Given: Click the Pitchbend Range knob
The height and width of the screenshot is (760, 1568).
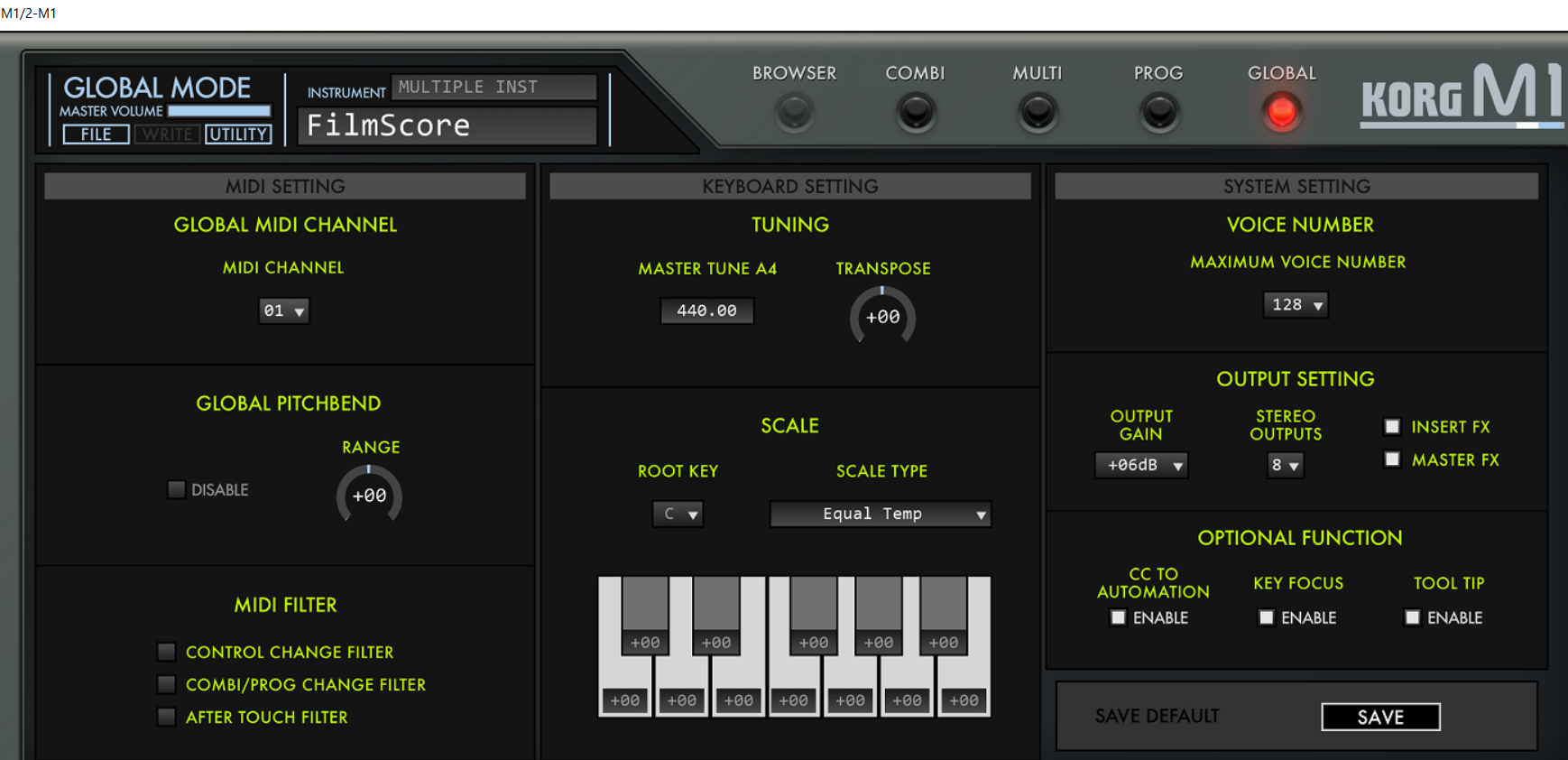Looking at the screenshot, I should click(369, 496).
